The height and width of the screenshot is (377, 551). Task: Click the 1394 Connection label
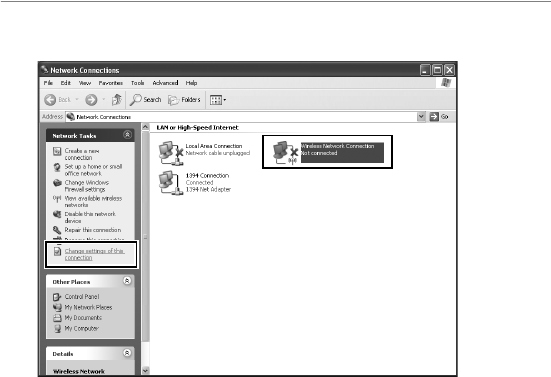point(207,175)
